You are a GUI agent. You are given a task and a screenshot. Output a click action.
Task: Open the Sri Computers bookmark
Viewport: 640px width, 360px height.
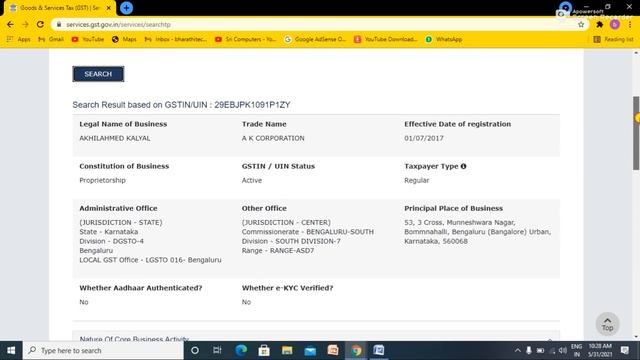coord(245,39)
